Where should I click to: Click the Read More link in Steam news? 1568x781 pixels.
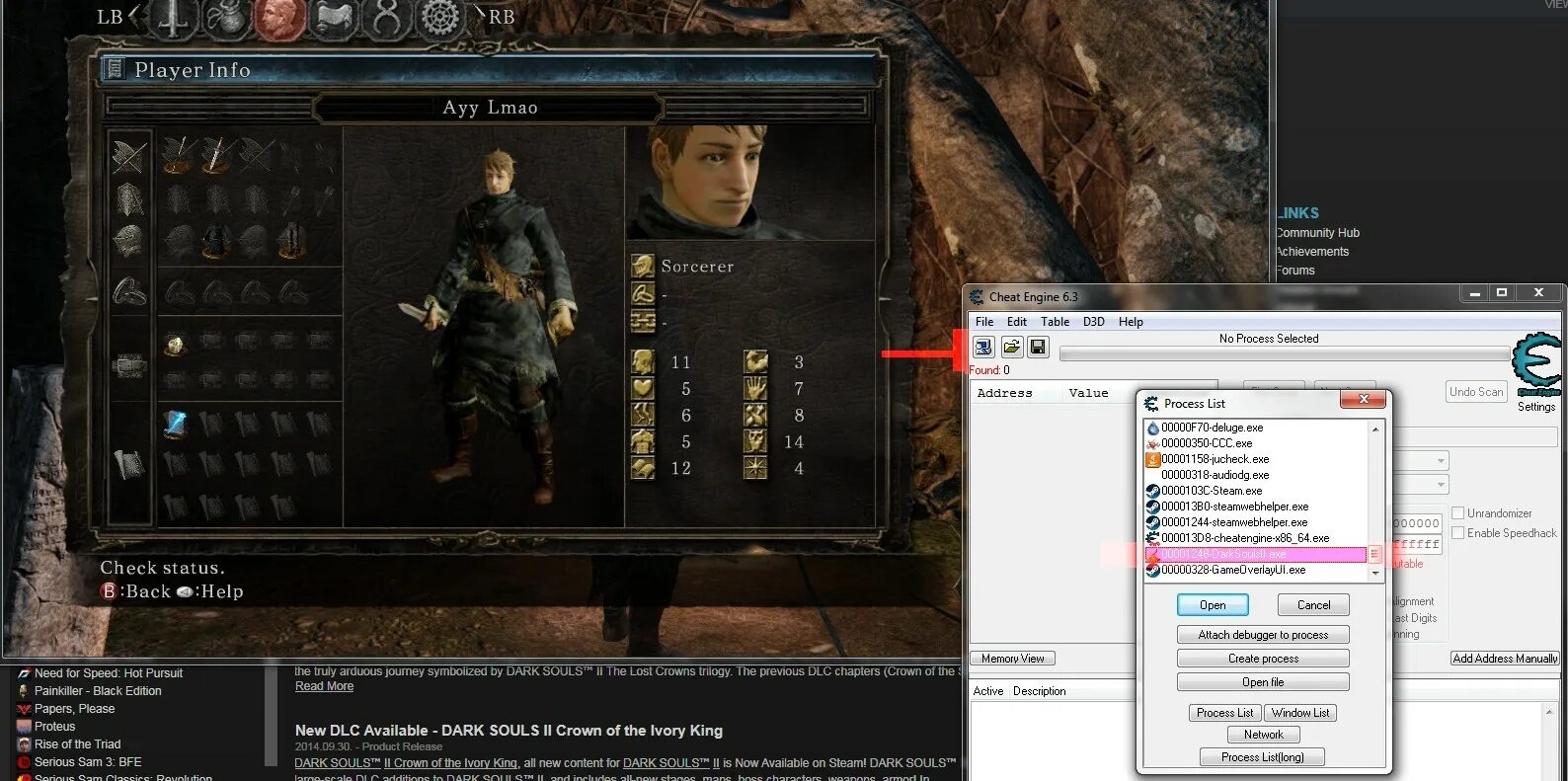click(x=324, y=686)
